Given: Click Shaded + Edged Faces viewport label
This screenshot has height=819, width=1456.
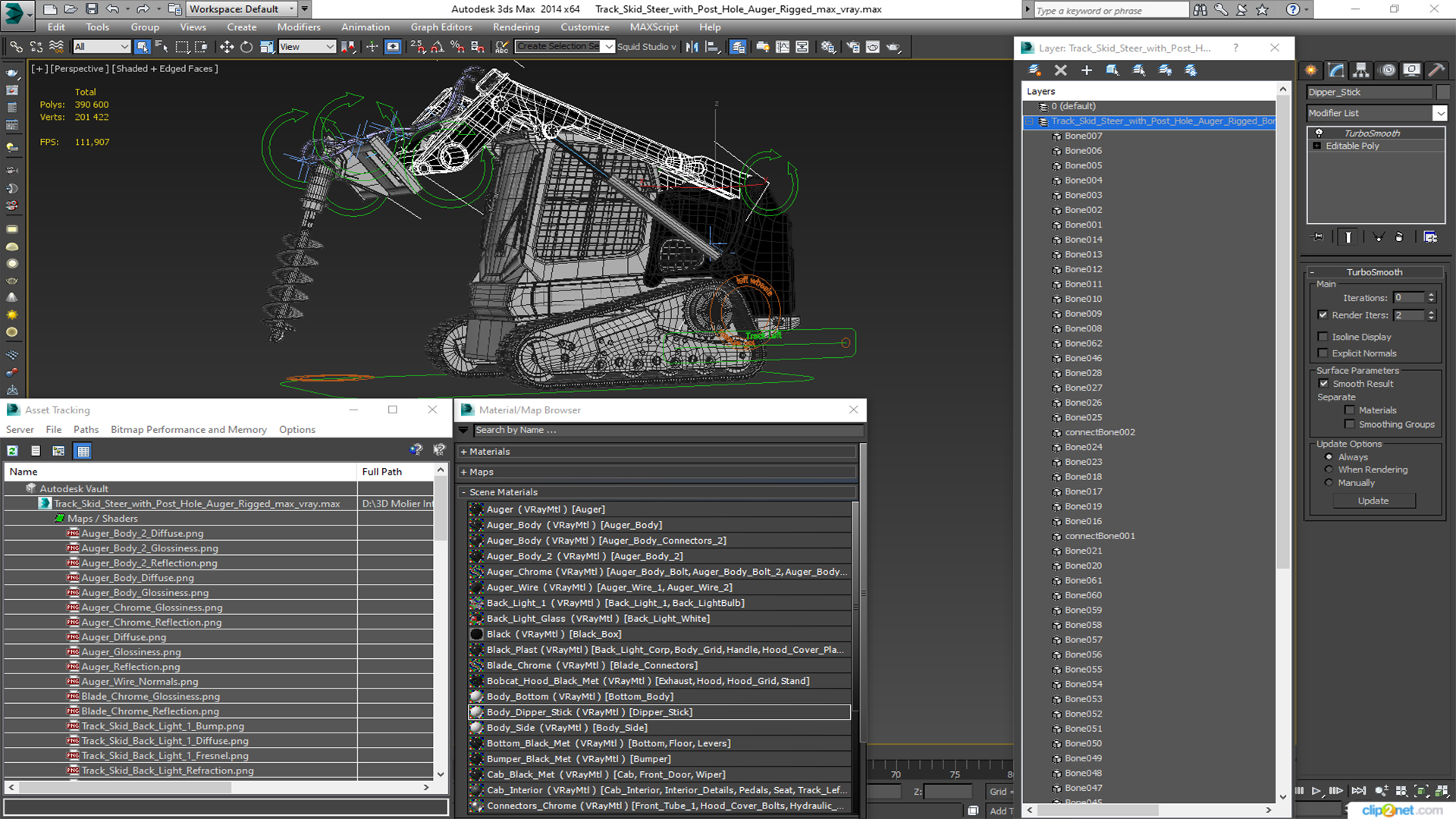Looking at the screenshot, I should pyautogui.click(x=165, y=69).
